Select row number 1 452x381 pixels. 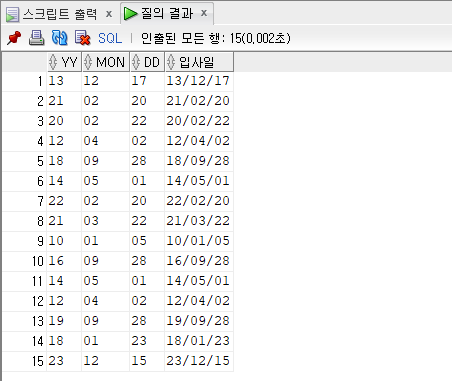(x=24, y=81)
